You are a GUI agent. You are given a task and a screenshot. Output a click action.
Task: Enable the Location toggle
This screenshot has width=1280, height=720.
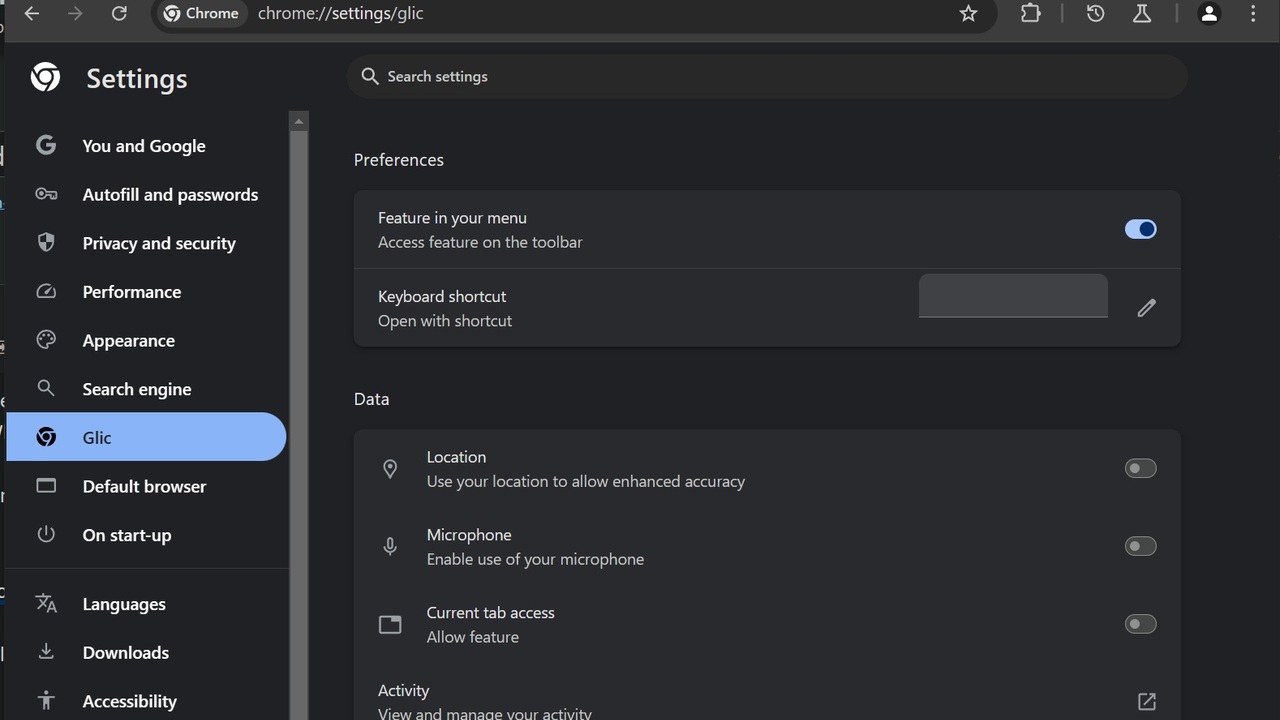coord(1140,468)
